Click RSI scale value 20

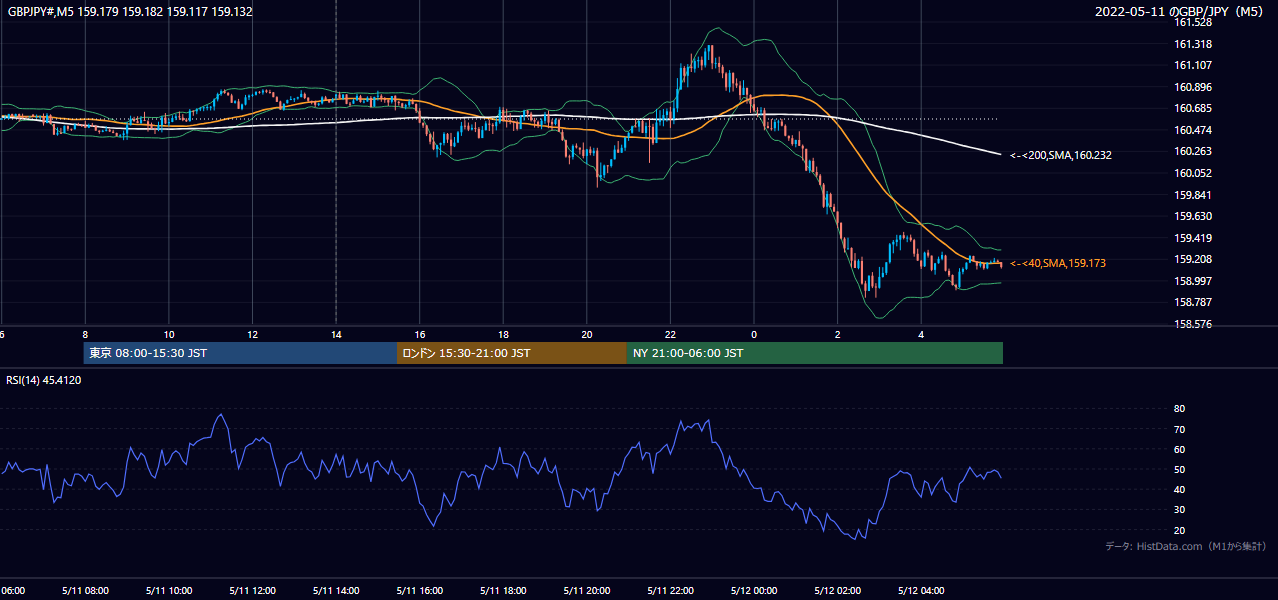(1179, 530)
